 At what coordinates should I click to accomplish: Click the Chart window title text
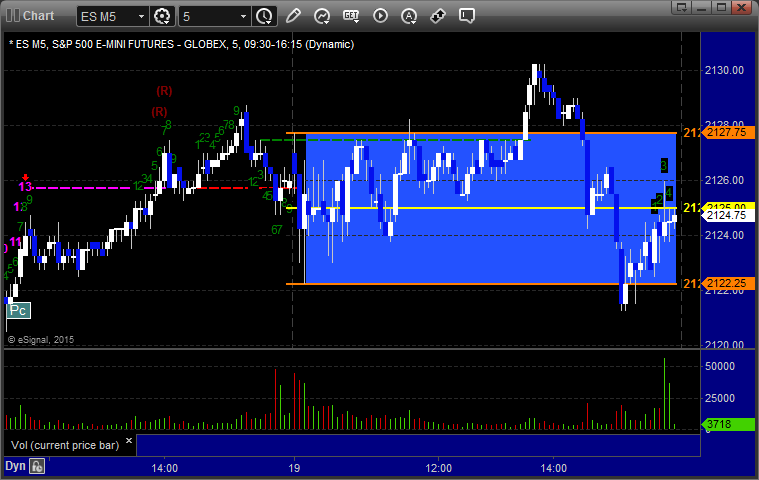pos(39,16)
